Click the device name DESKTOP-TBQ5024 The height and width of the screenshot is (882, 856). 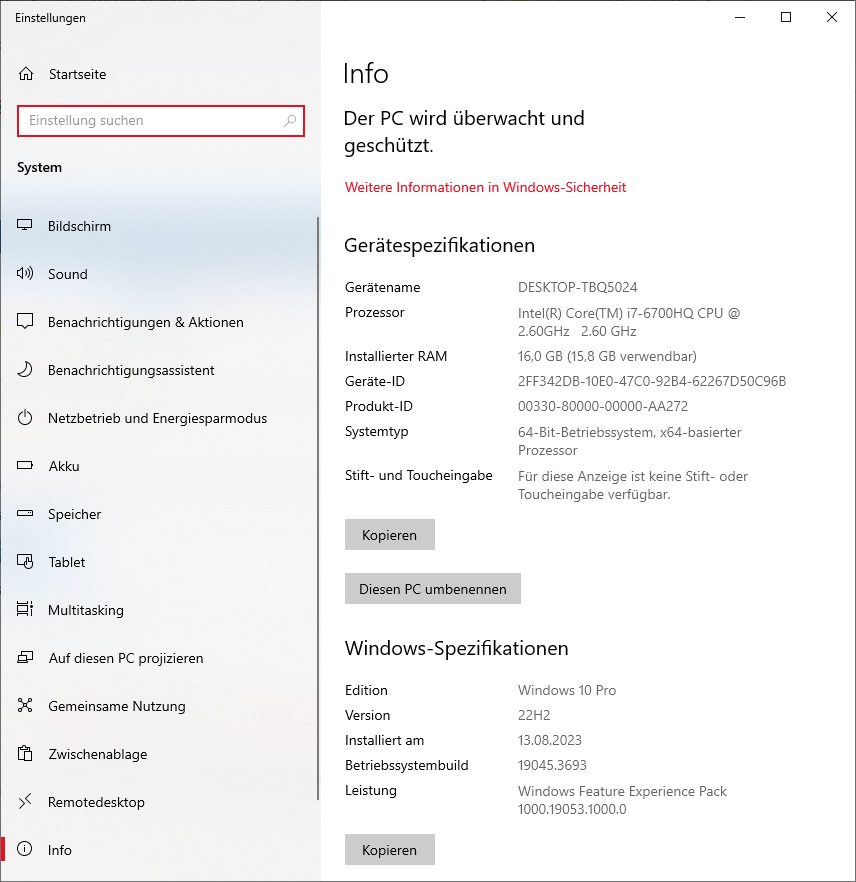point(578,287)
